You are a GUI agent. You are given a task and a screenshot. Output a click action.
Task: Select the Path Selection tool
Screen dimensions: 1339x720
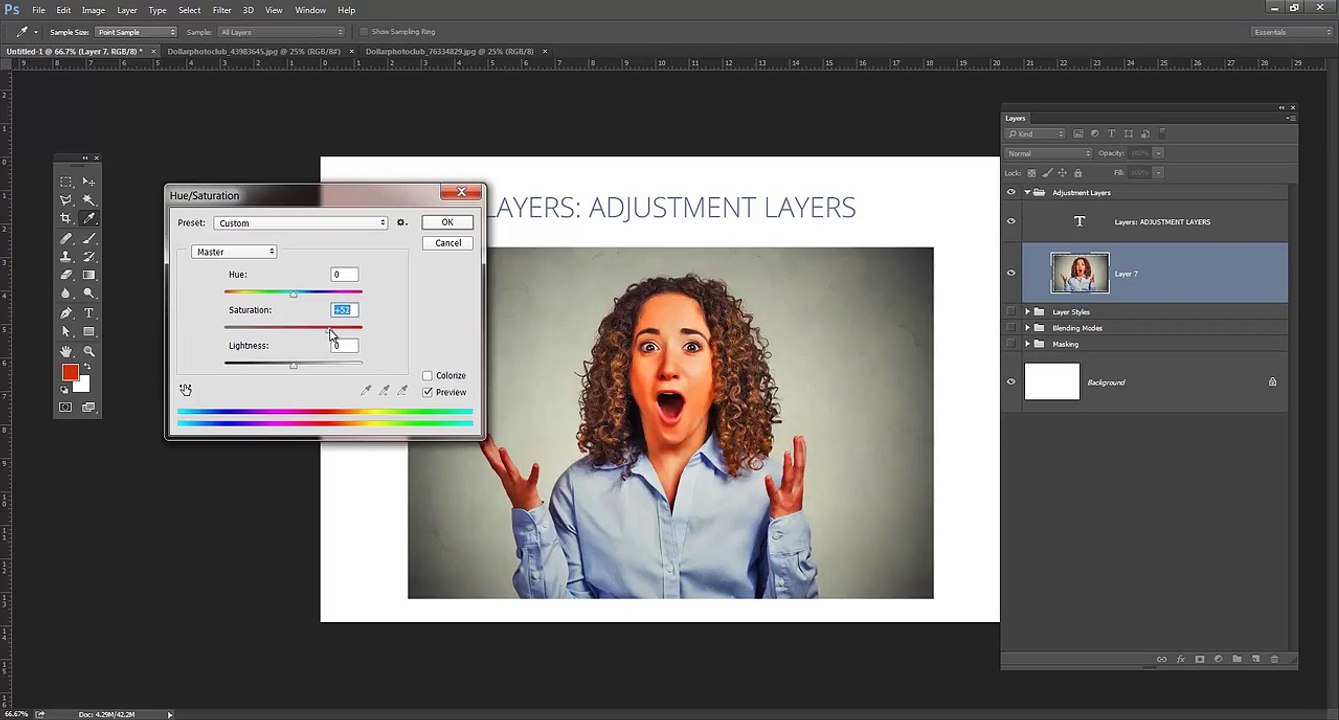66,331
